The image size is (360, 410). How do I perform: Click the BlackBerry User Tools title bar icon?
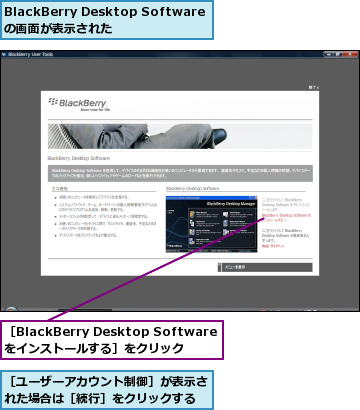coord(4,54)
